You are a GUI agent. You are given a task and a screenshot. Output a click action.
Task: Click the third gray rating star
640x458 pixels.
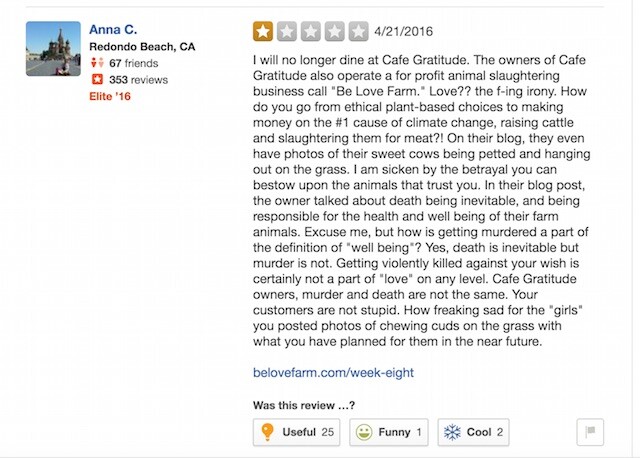[x=311, y=31]
